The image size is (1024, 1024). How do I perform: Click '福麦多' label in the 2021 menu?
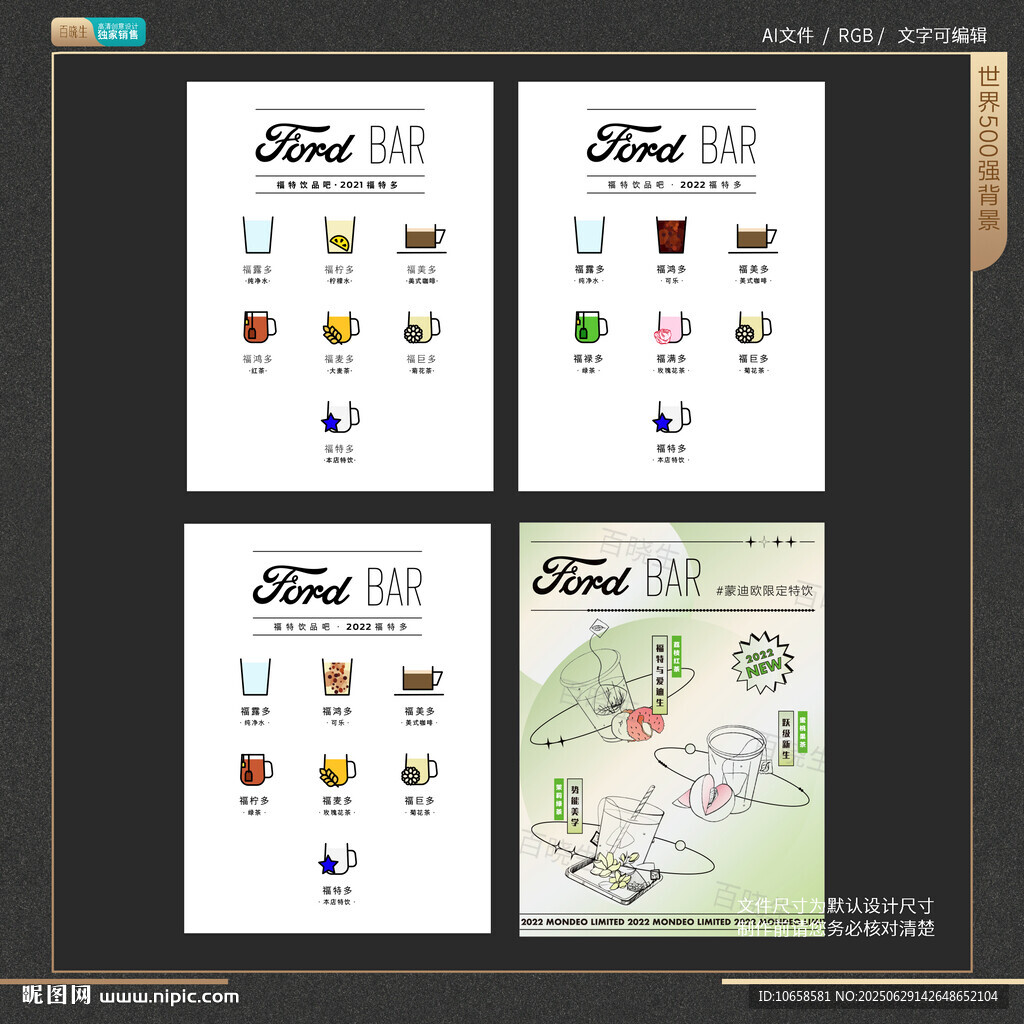tap(340, 359)
